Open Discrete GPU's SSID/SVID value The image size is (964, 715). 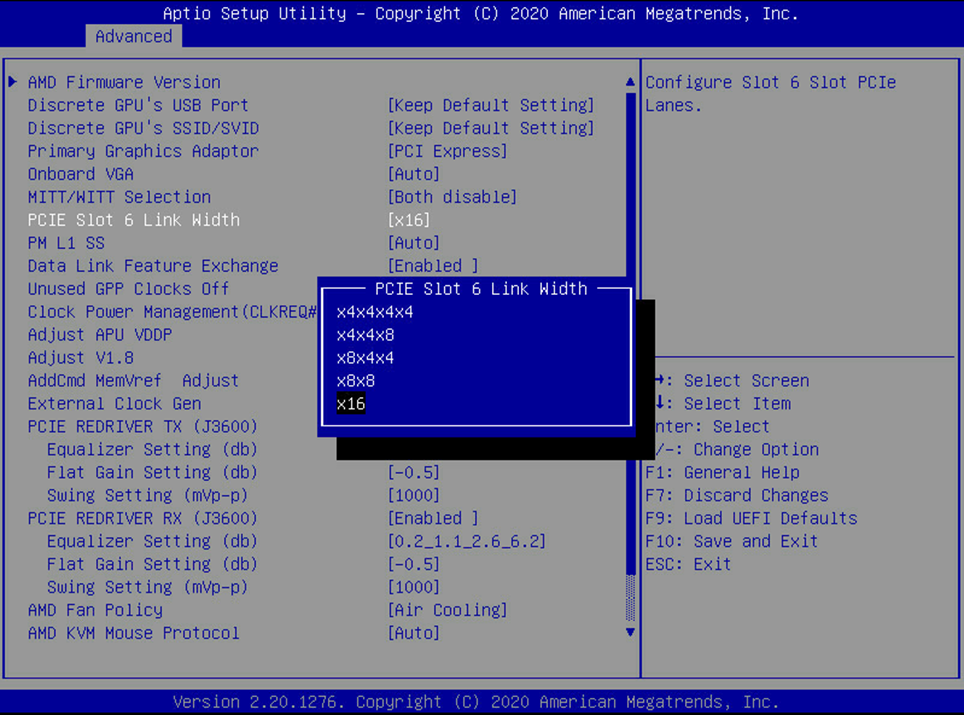(491, 128)
